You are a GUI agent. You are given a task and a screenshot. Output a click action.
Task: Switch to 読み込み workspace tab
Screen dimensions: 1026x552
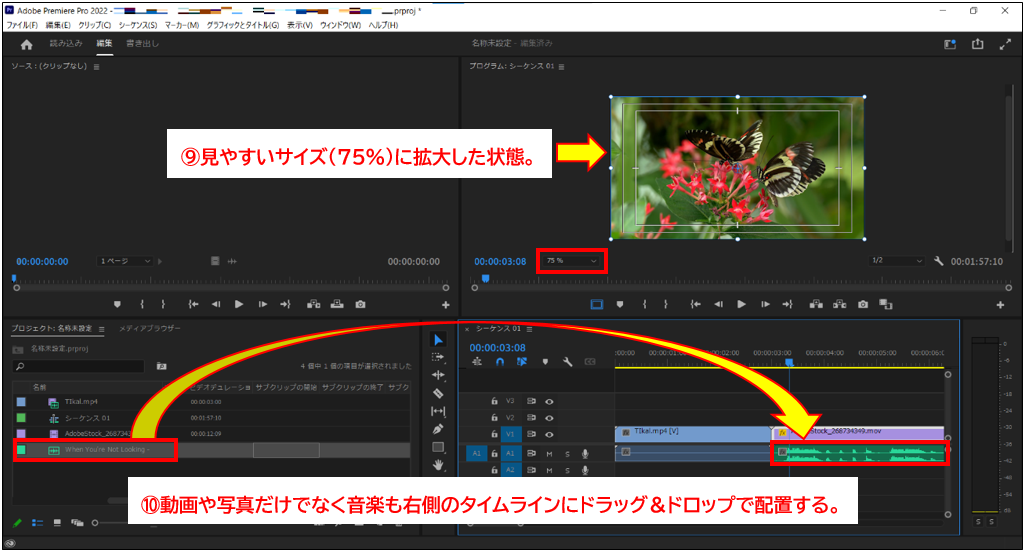(x=66, y=44)
